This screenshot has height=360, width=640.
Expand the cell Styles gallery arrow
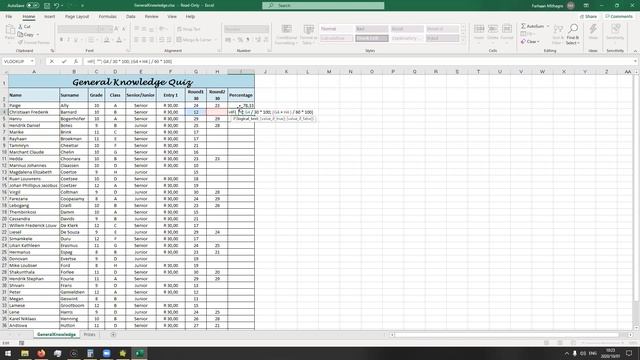pyautogui.click(x=463, y=41)
